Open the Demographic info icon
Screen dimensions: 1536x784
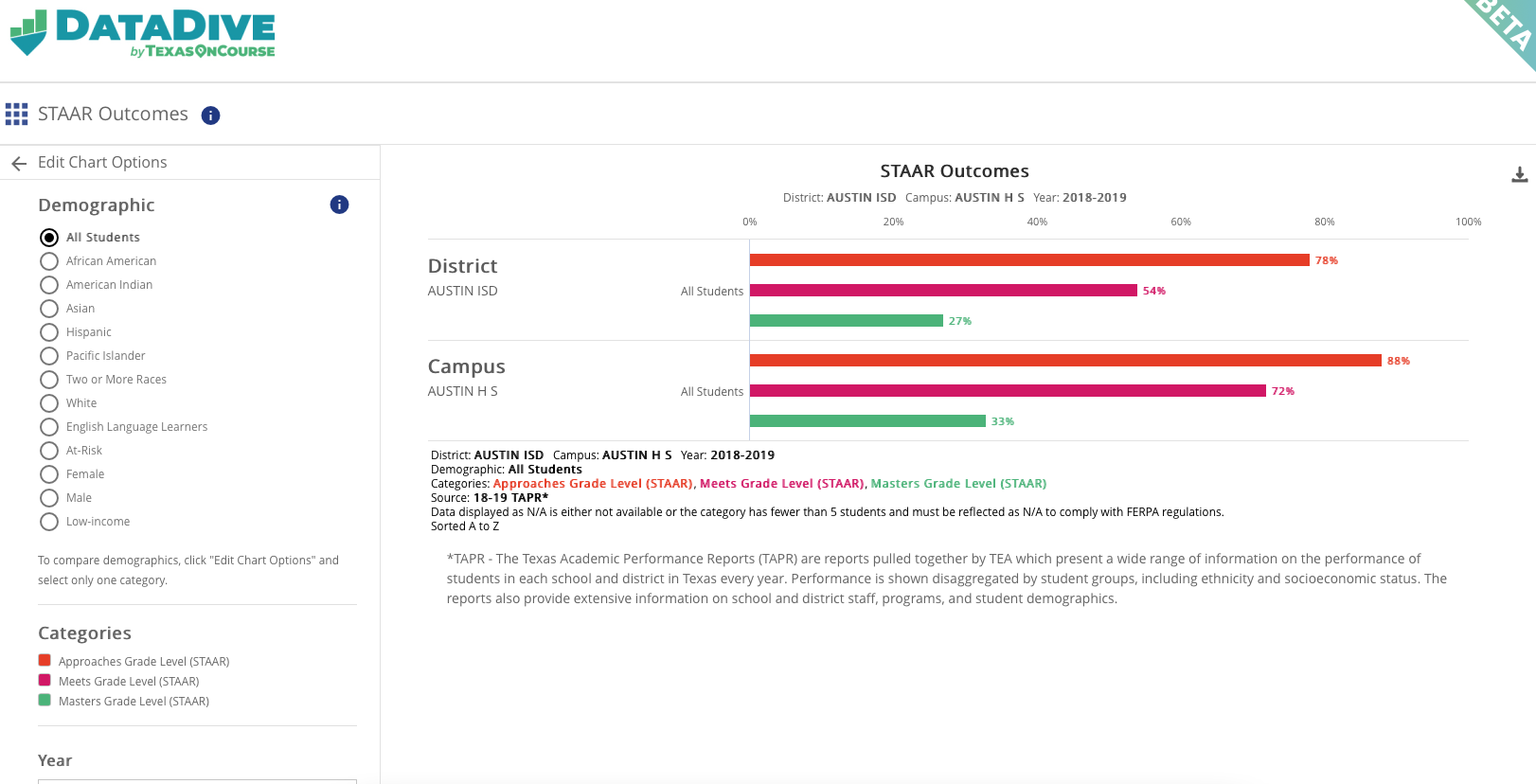point(339,205)
